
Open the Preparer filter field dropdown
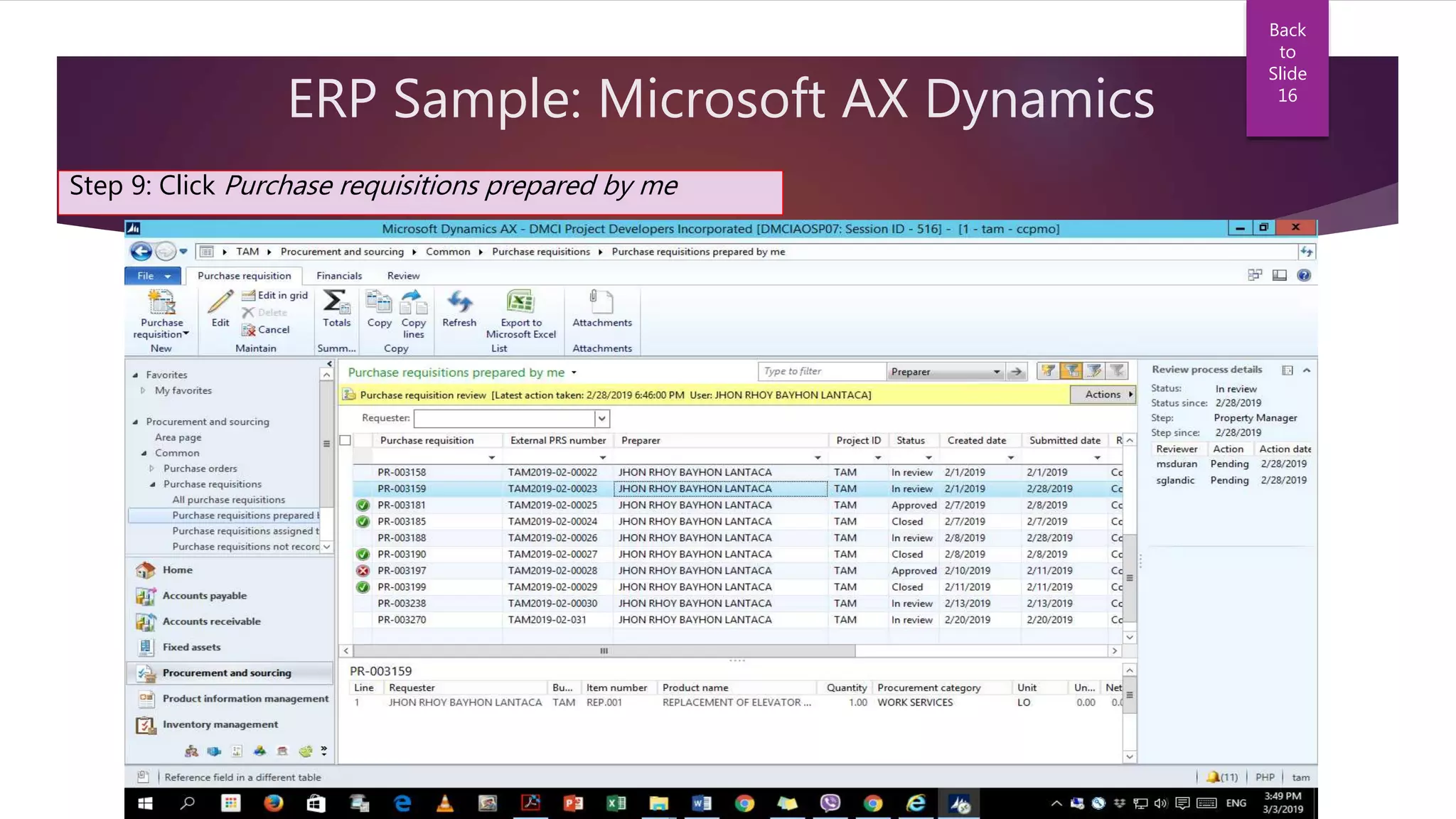coord(997,372)
